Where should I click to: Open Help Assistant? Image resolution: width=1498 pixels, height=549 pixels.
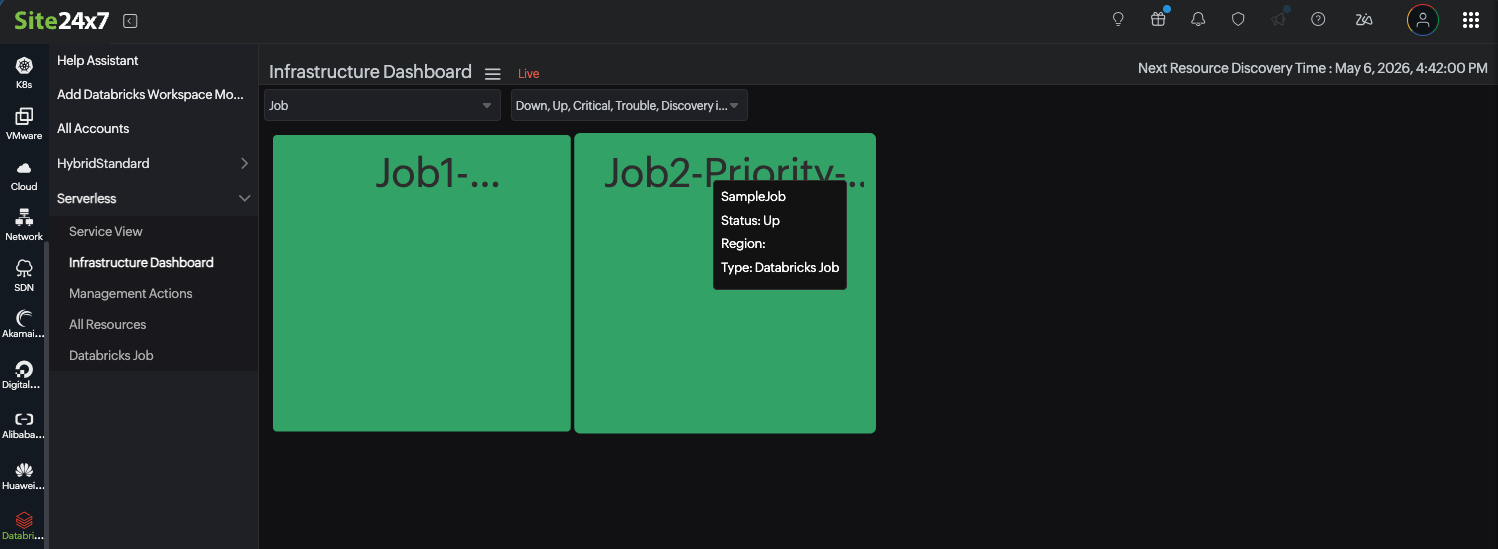[98, 60]
